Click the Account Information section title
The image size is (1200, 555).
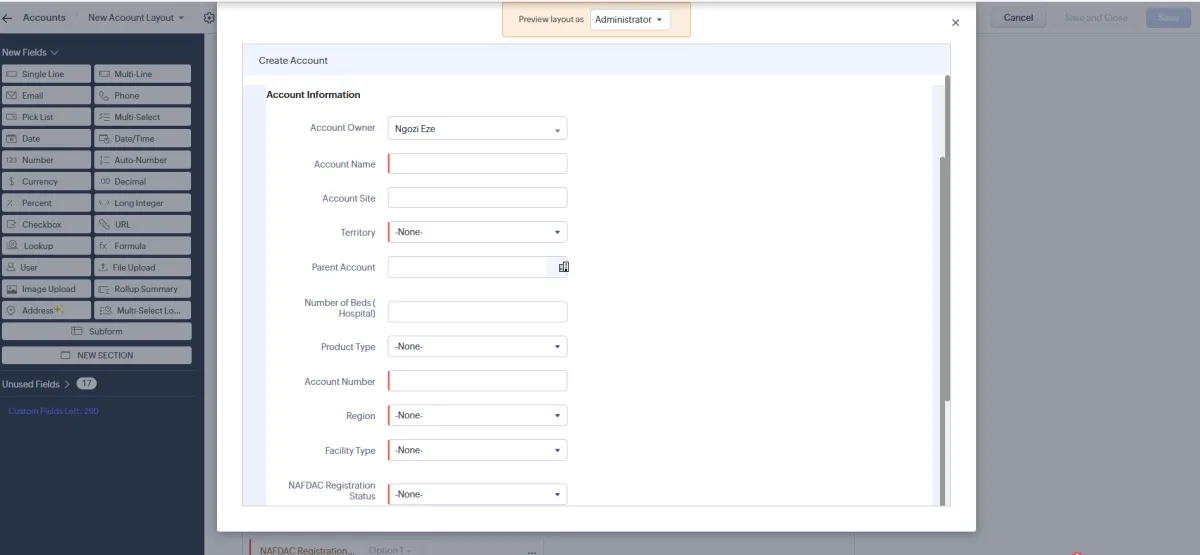(313, 95)
